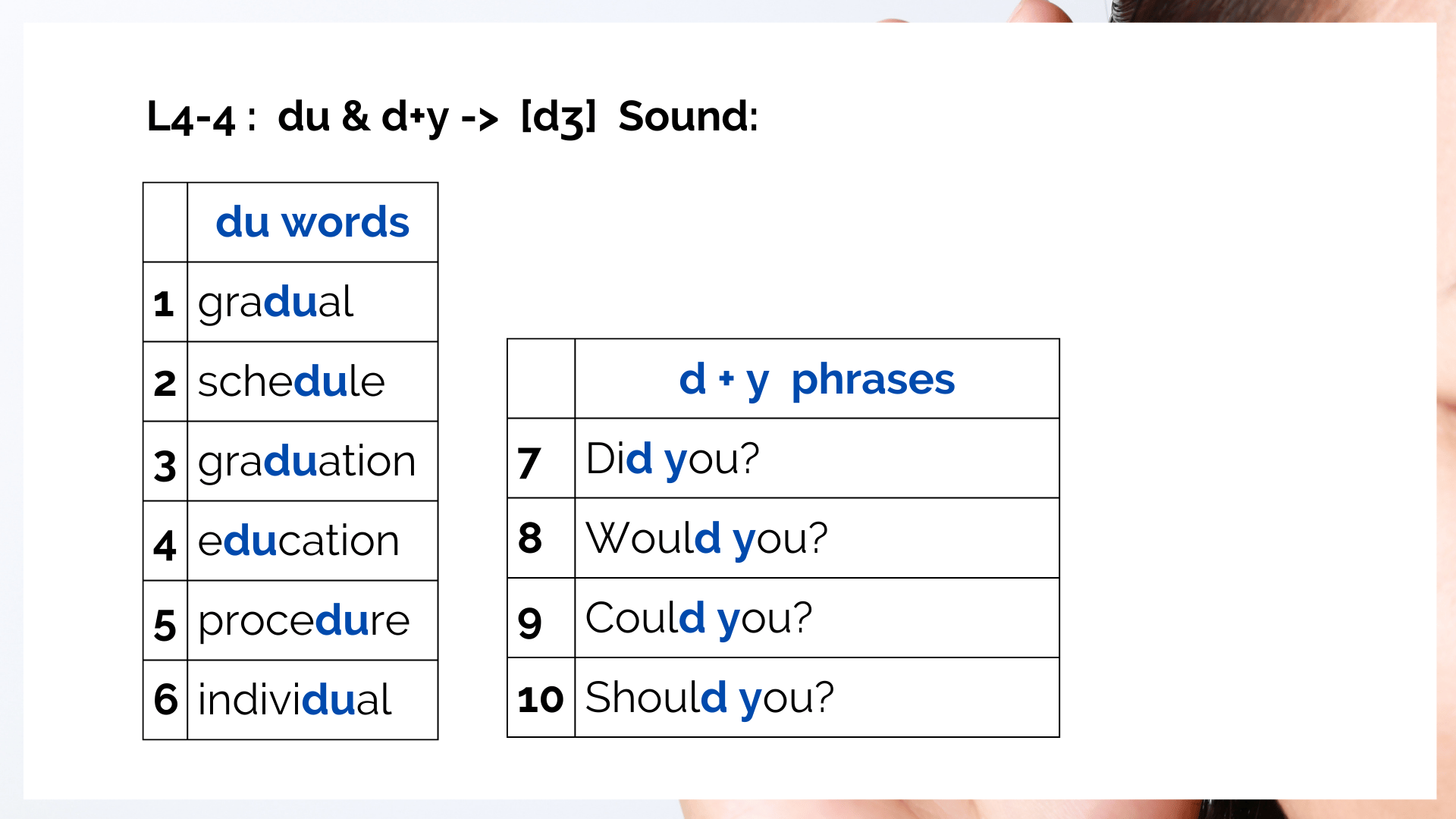The image size is (1456, 819).
Task: Click the word gradual in row 1
Action: (275, 303)
